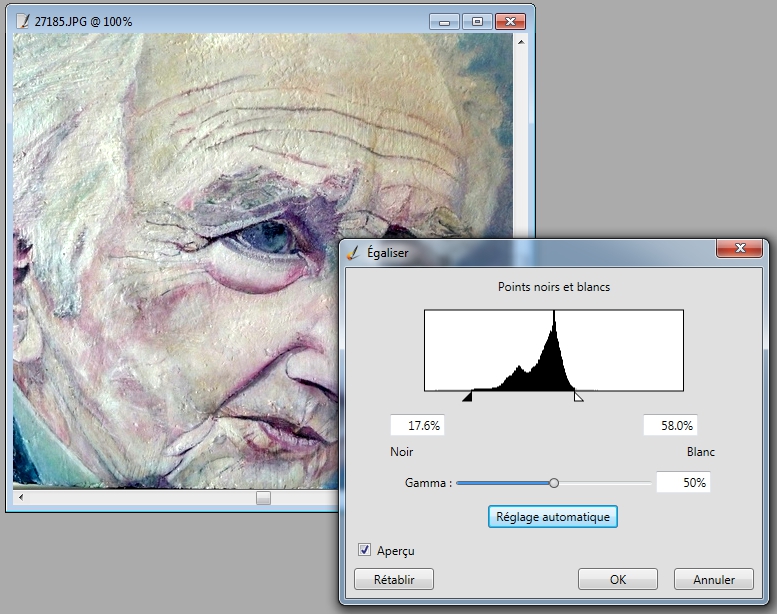Cancel with the Annuler button

click(714, 579)
